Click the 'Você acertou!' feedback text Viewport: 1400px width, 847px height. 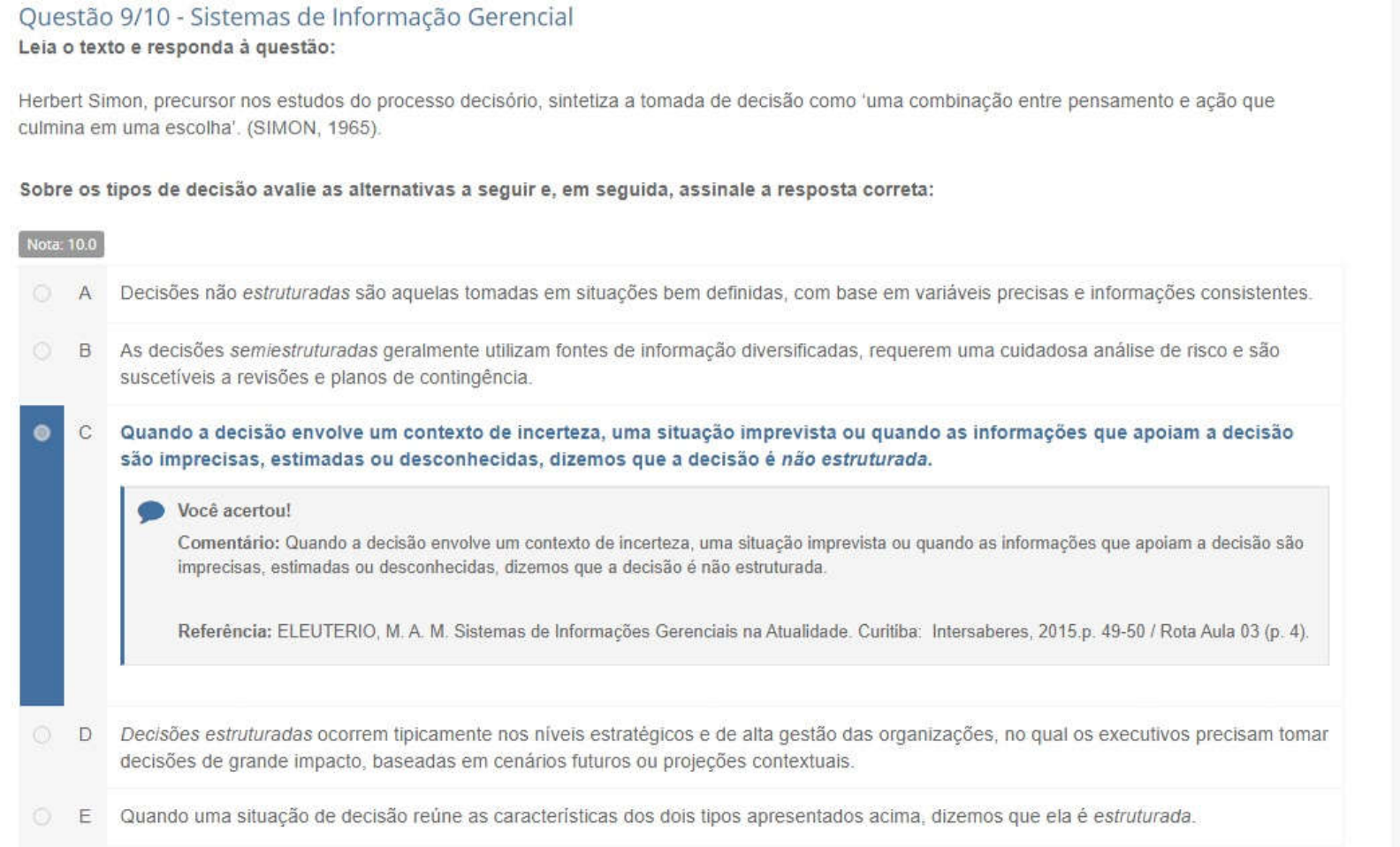234,510
